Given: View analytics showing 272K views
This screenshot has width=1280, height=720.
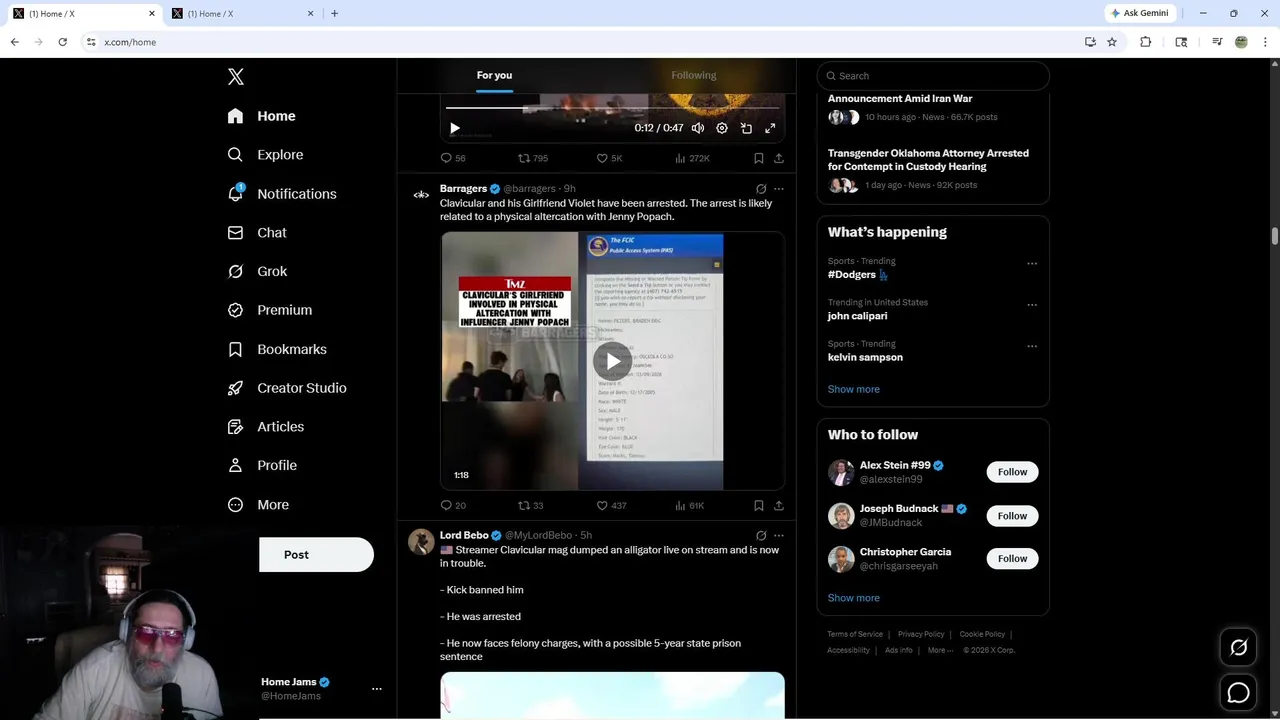Looking at the screenshot, I should 692,158.
